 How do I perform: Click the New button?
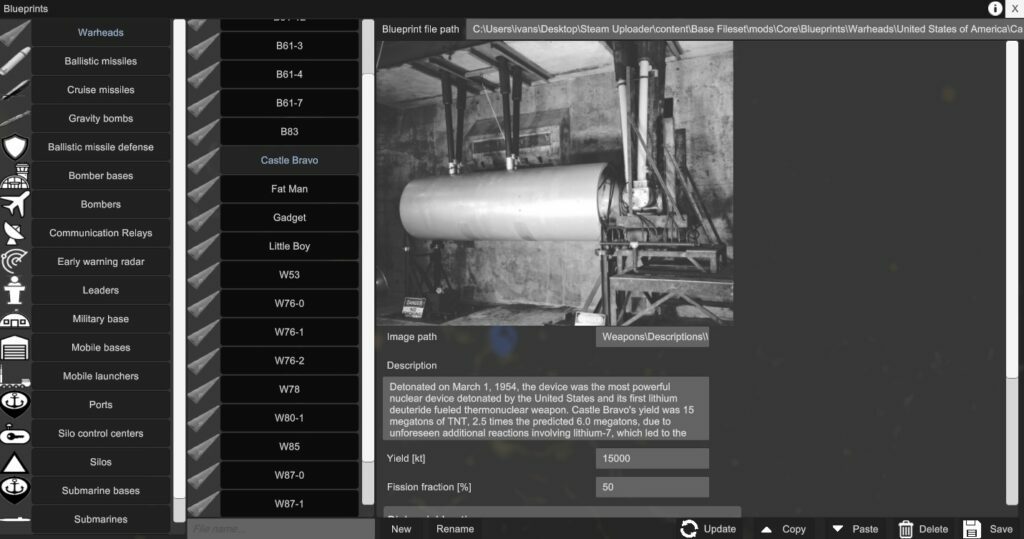tap(401, 529)
